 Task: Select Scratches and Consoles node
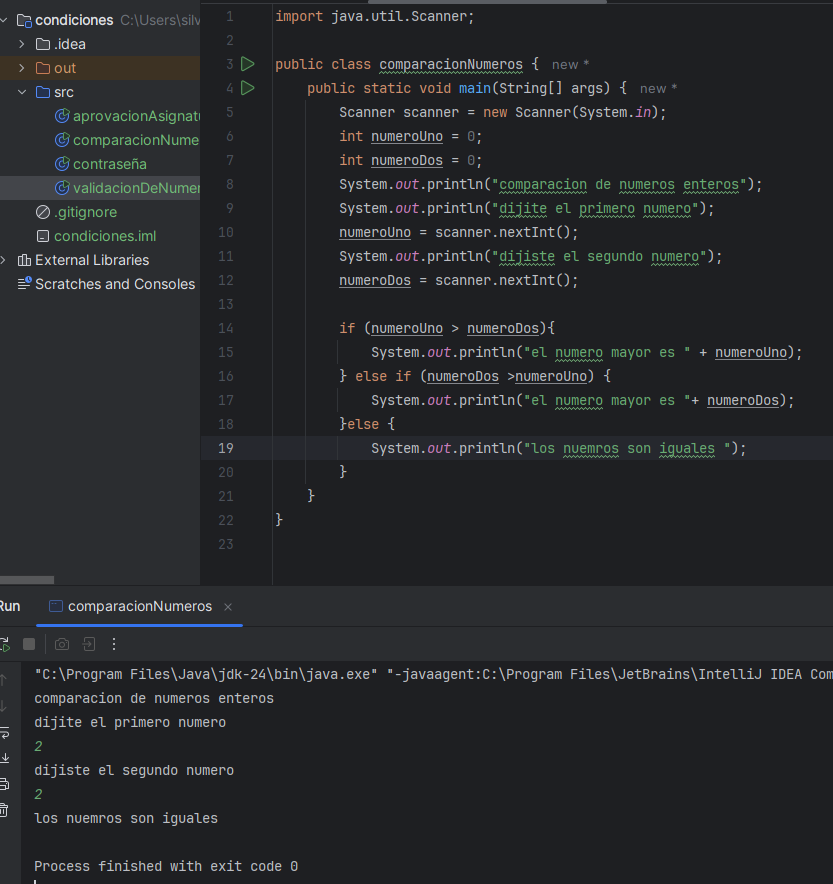[x=107, y=284]
